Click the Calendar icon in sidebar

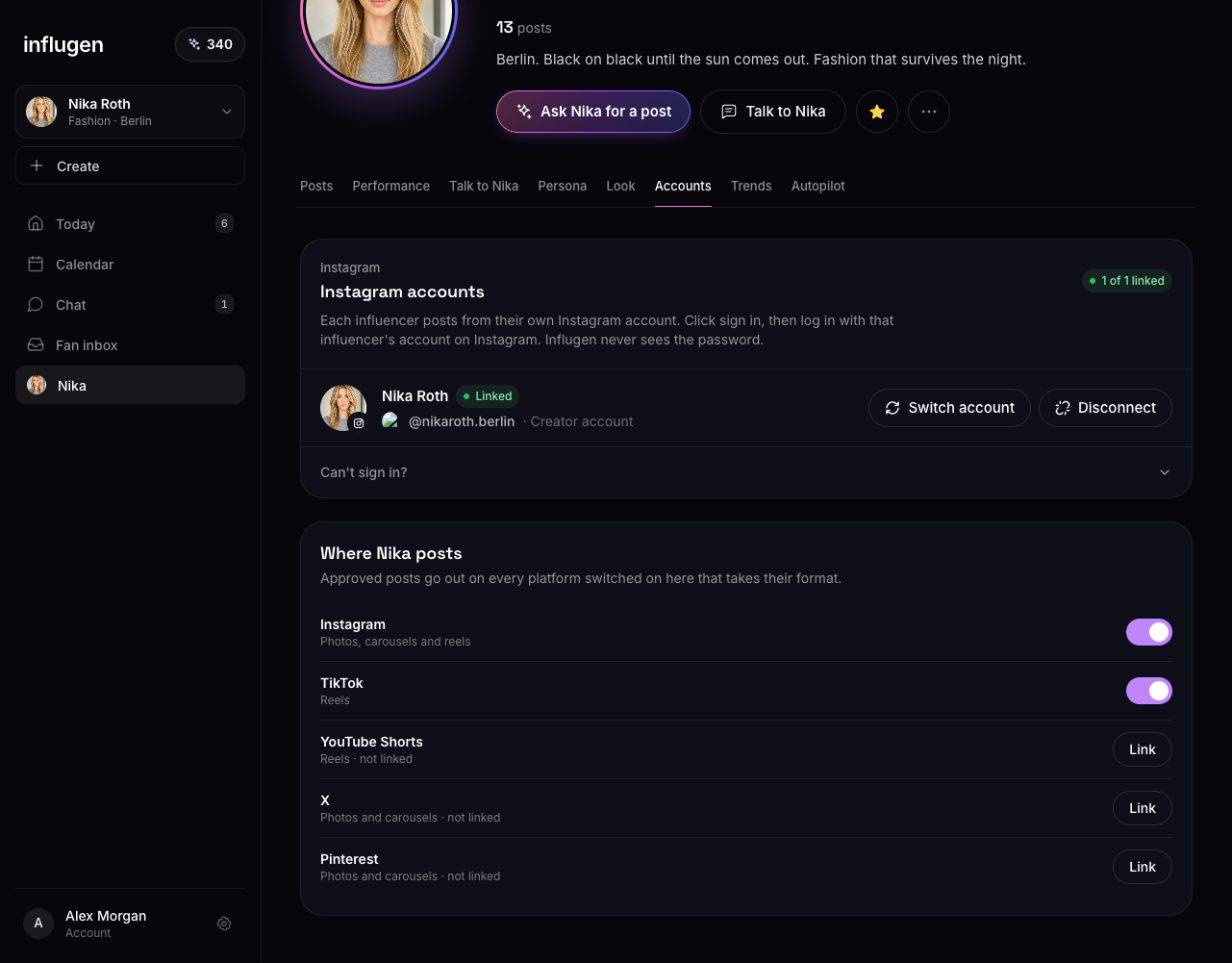36,264
